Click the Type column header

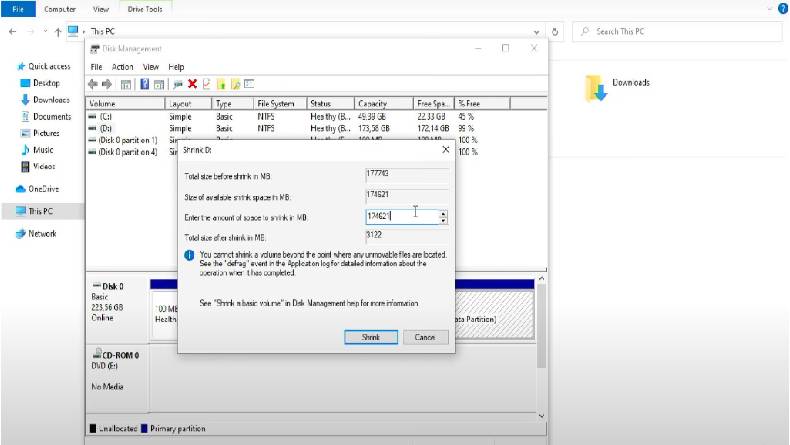tap(232, 103)
